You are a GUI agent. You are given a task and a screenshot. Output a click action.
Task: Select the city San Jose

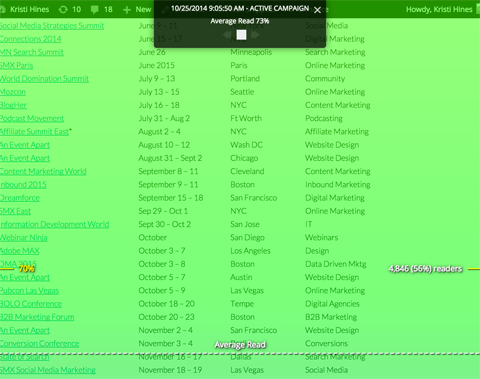[x=245, y=224]
